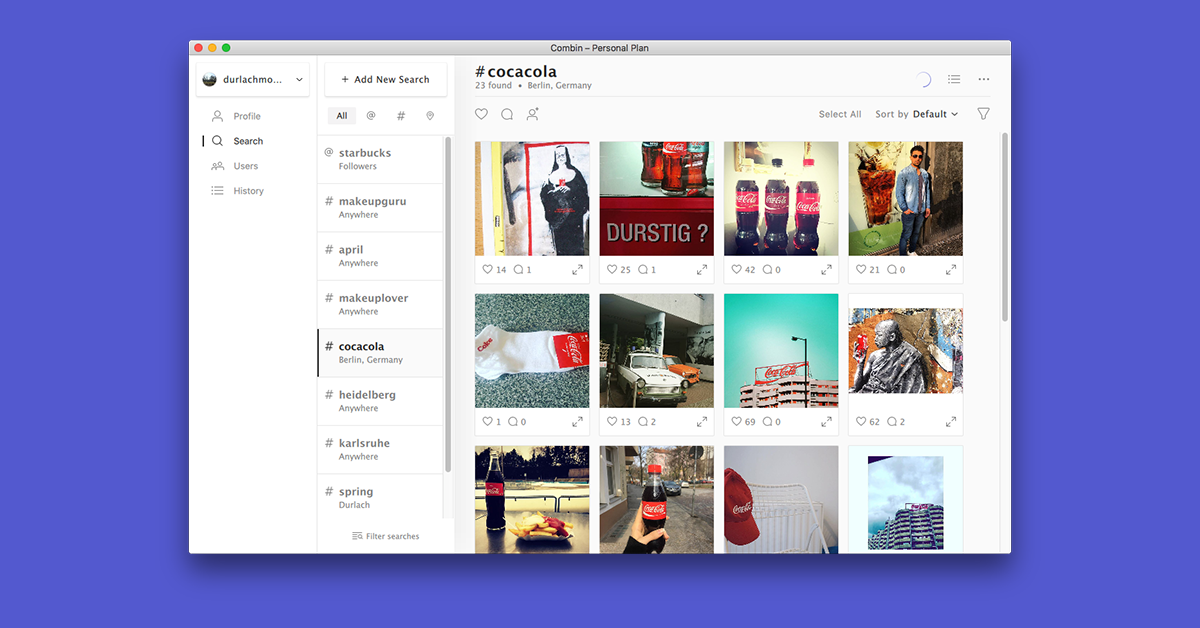
Task: Click the expand arrows on the teal sky post
Action: pyautogui.click(x=826, y=422)
